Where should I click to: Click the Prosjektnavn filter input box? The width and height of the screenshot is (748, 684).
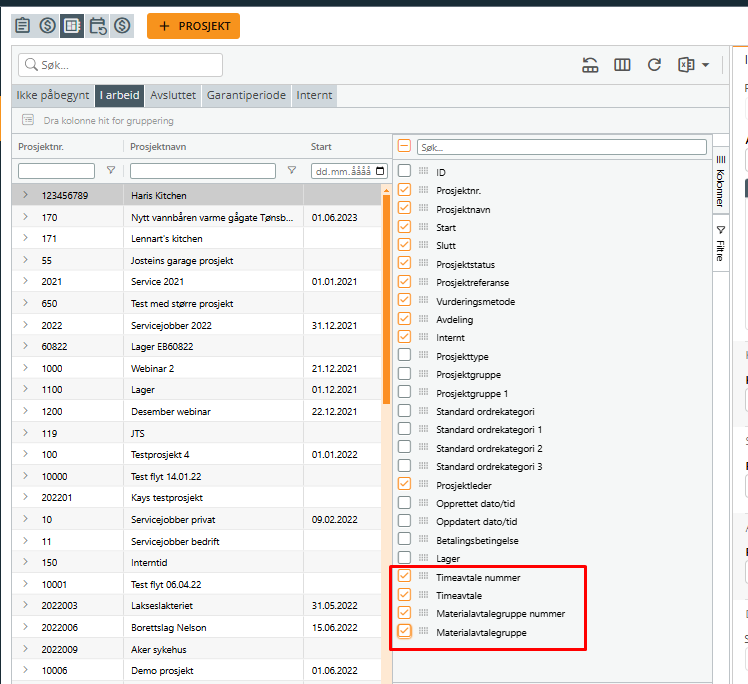pyautogui.click(x=203, y=171)
